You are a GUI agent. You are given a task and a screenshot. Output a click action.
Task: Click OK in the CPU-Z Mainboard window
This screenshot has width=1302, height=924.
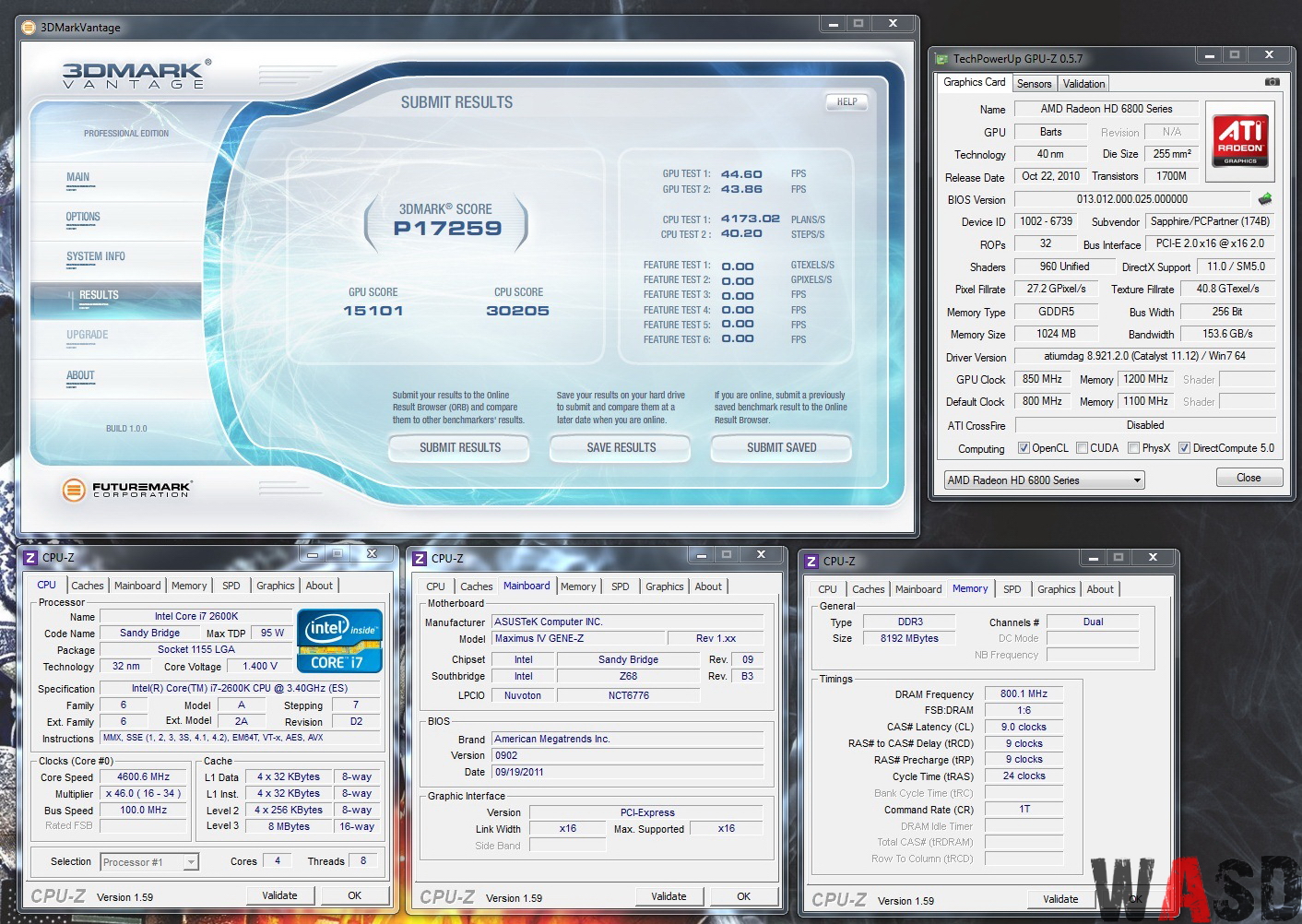point(744,896)
